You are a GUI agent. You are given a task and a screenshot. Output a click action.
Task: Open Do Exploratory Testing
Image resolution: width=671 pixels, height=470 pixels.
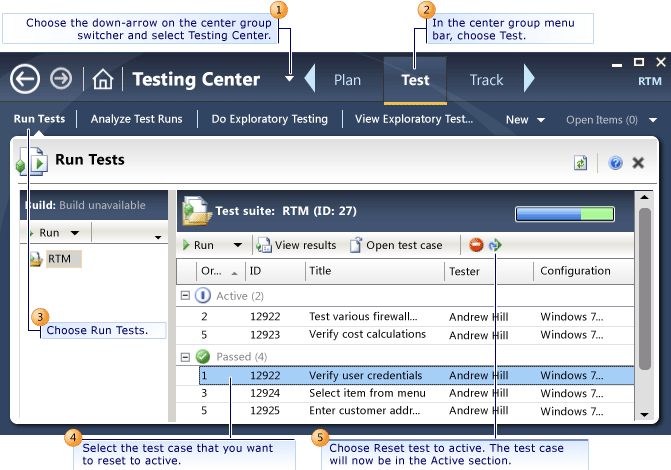270,119
